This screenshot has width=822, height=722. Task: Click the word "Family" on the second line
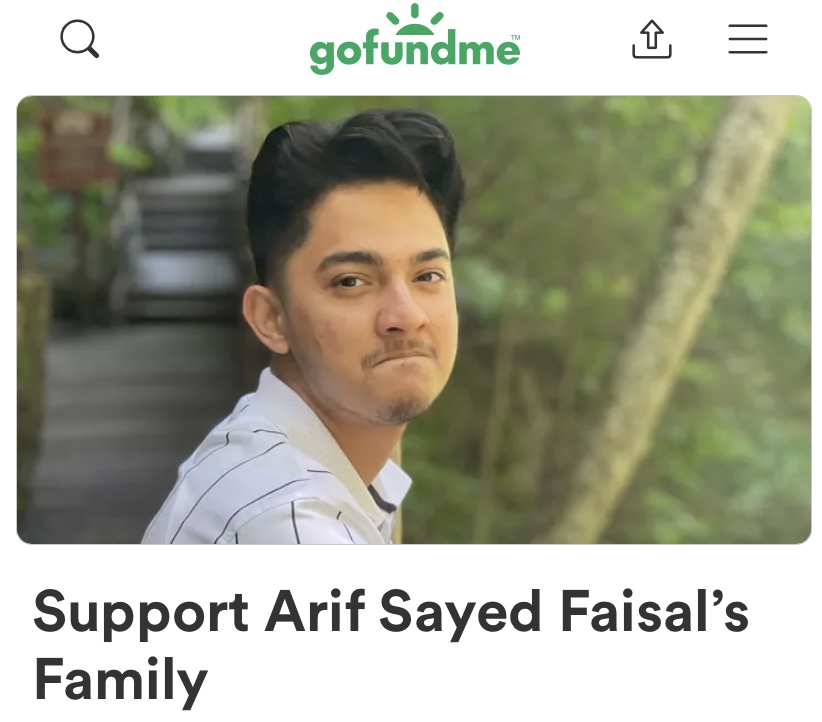click(120, 681)
